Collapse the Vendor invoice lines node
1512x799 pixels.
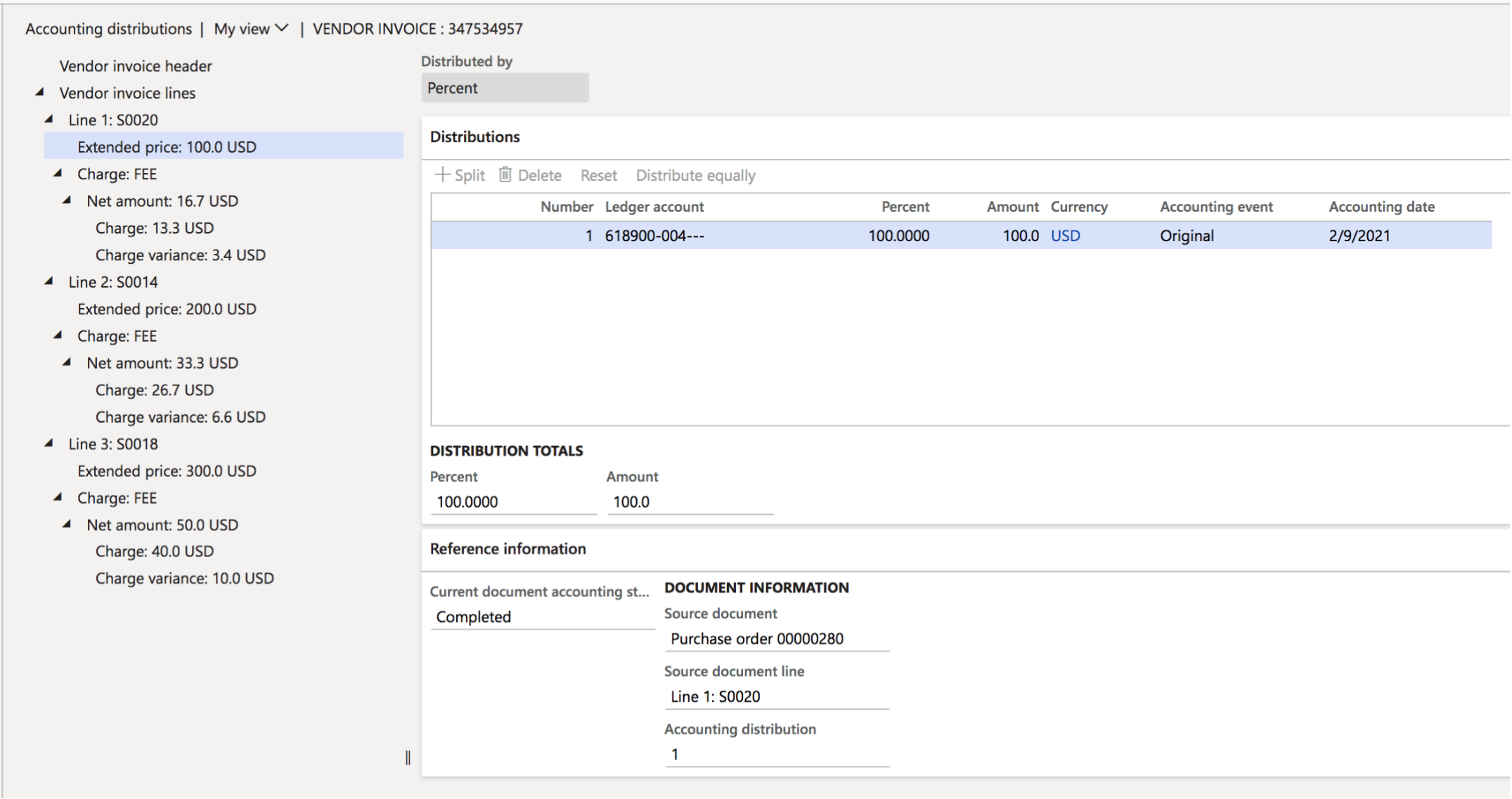[x=40, y=92]
